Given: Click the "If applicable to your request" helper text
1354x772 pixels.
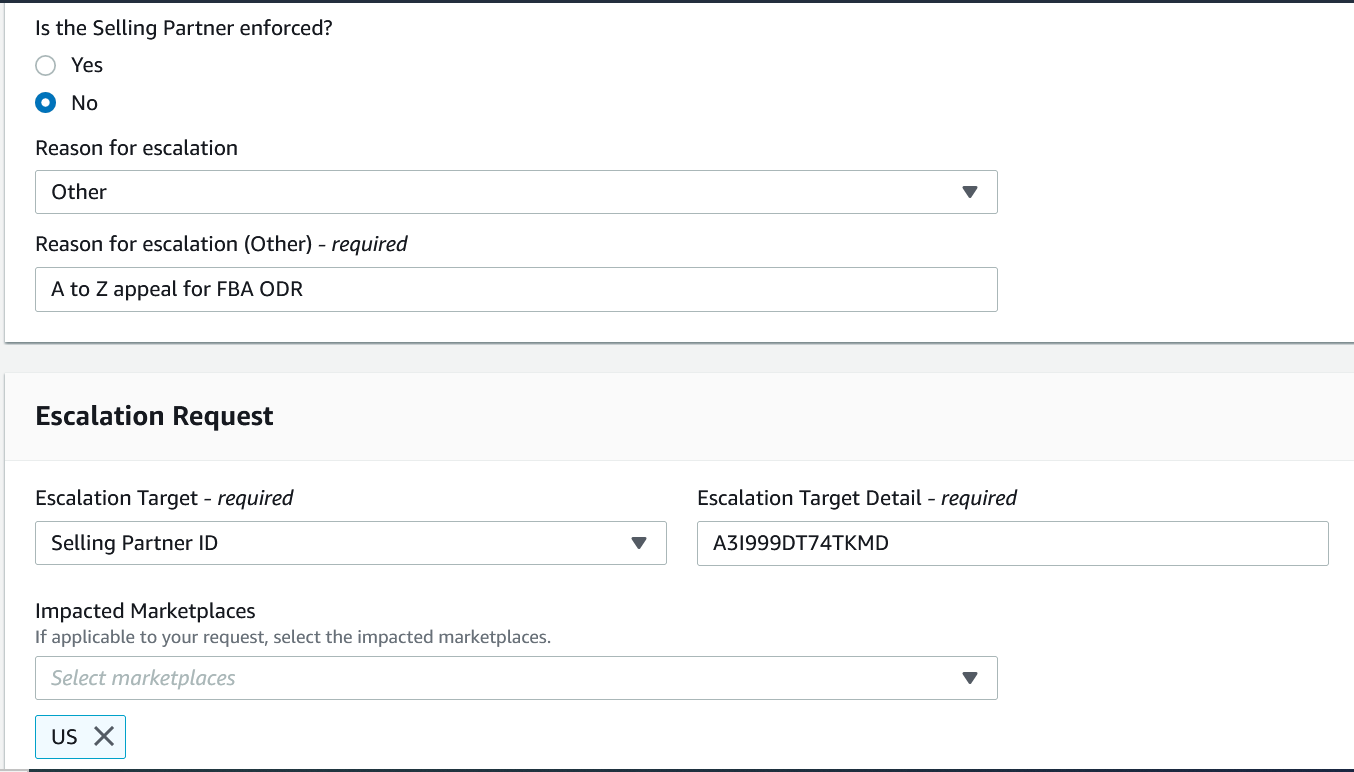Looking at the screenshot, I should [293, 636].
